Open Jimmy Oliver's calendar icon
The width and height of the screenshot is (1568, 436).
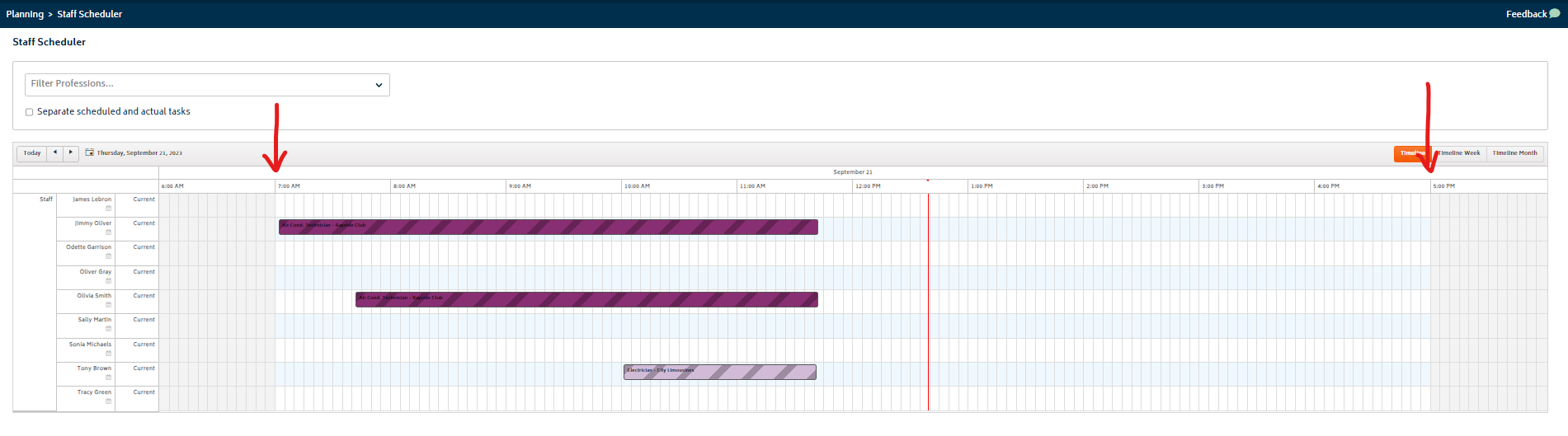pos(108,232)
